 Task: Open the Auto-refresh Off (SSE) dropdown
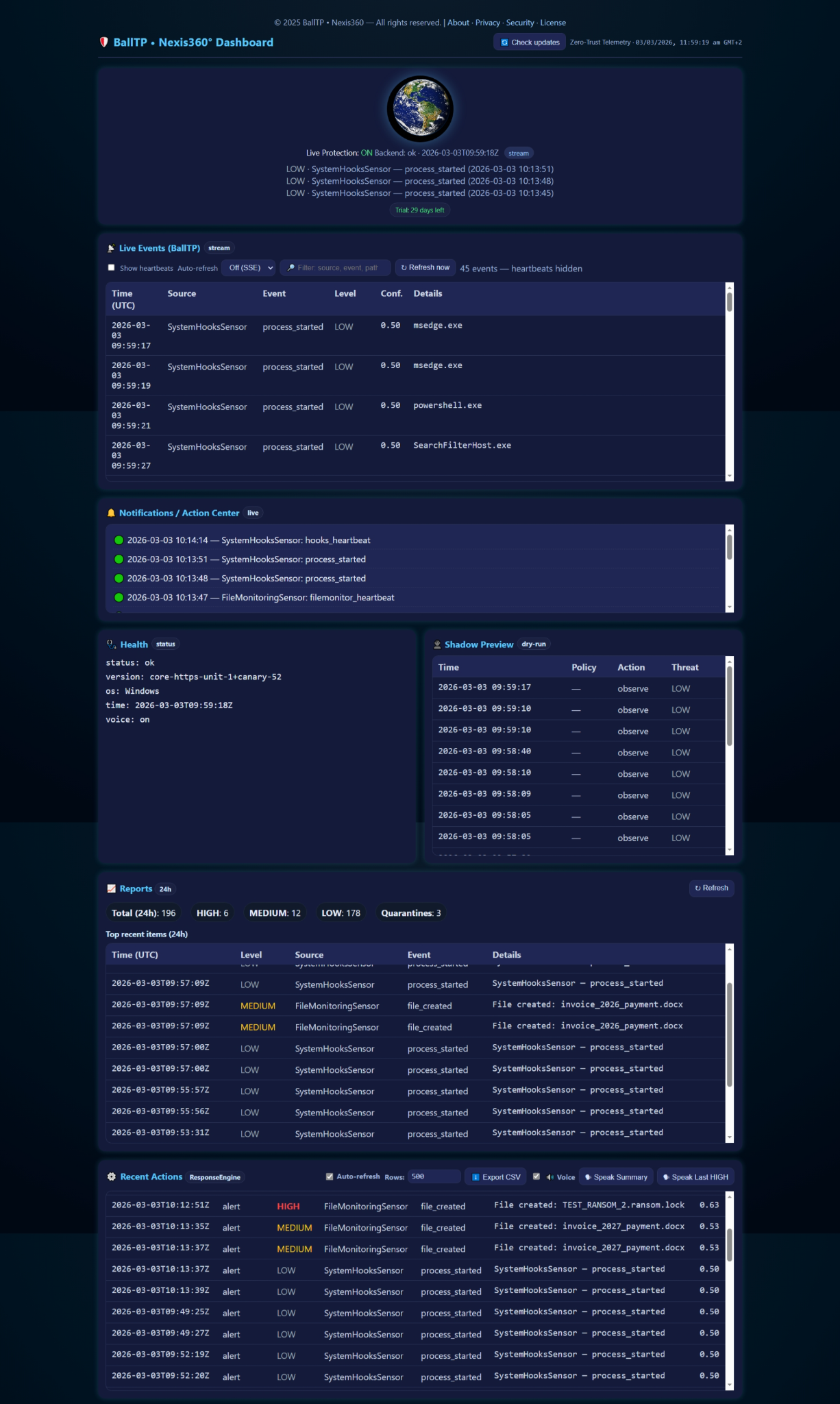pyautogui.click(x=248, y=267)
